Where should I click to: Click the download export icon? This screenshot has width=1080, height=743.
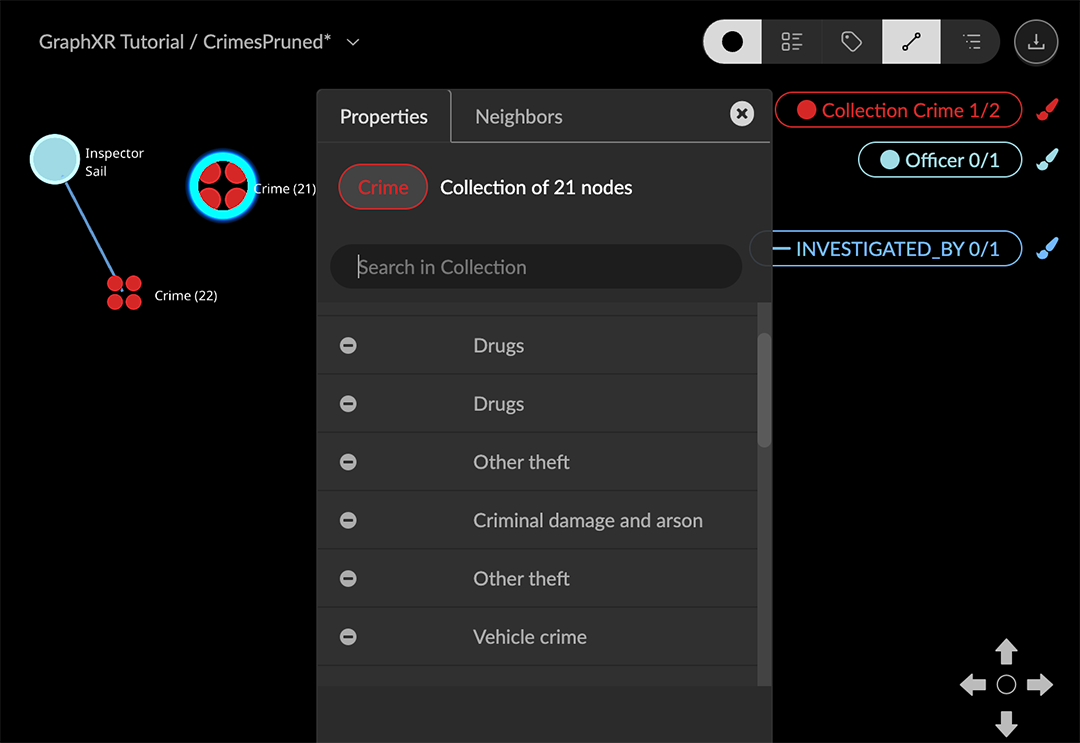tap(1036, 42)
